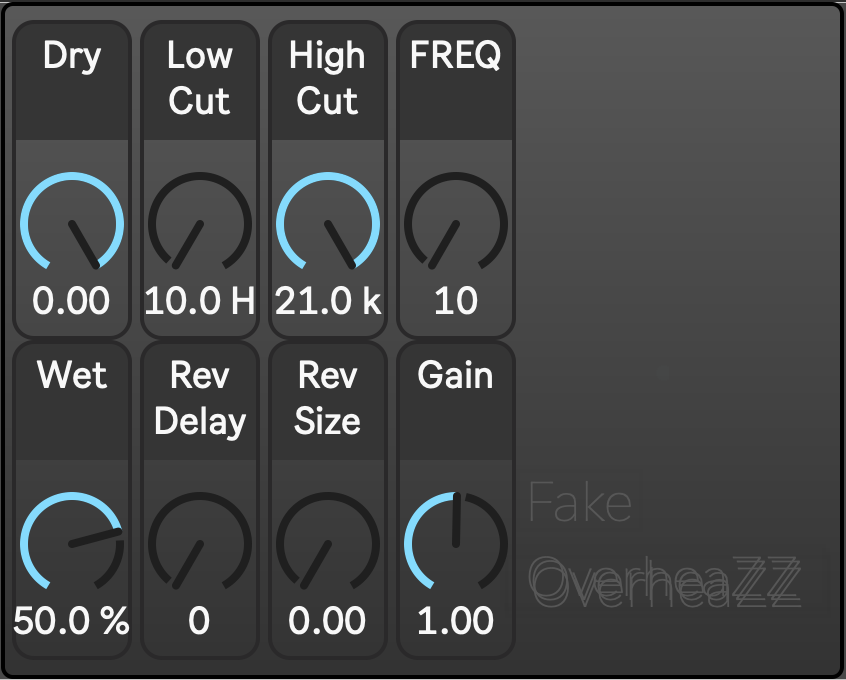Select the Rev Size value 0.00

click(327, 621)
